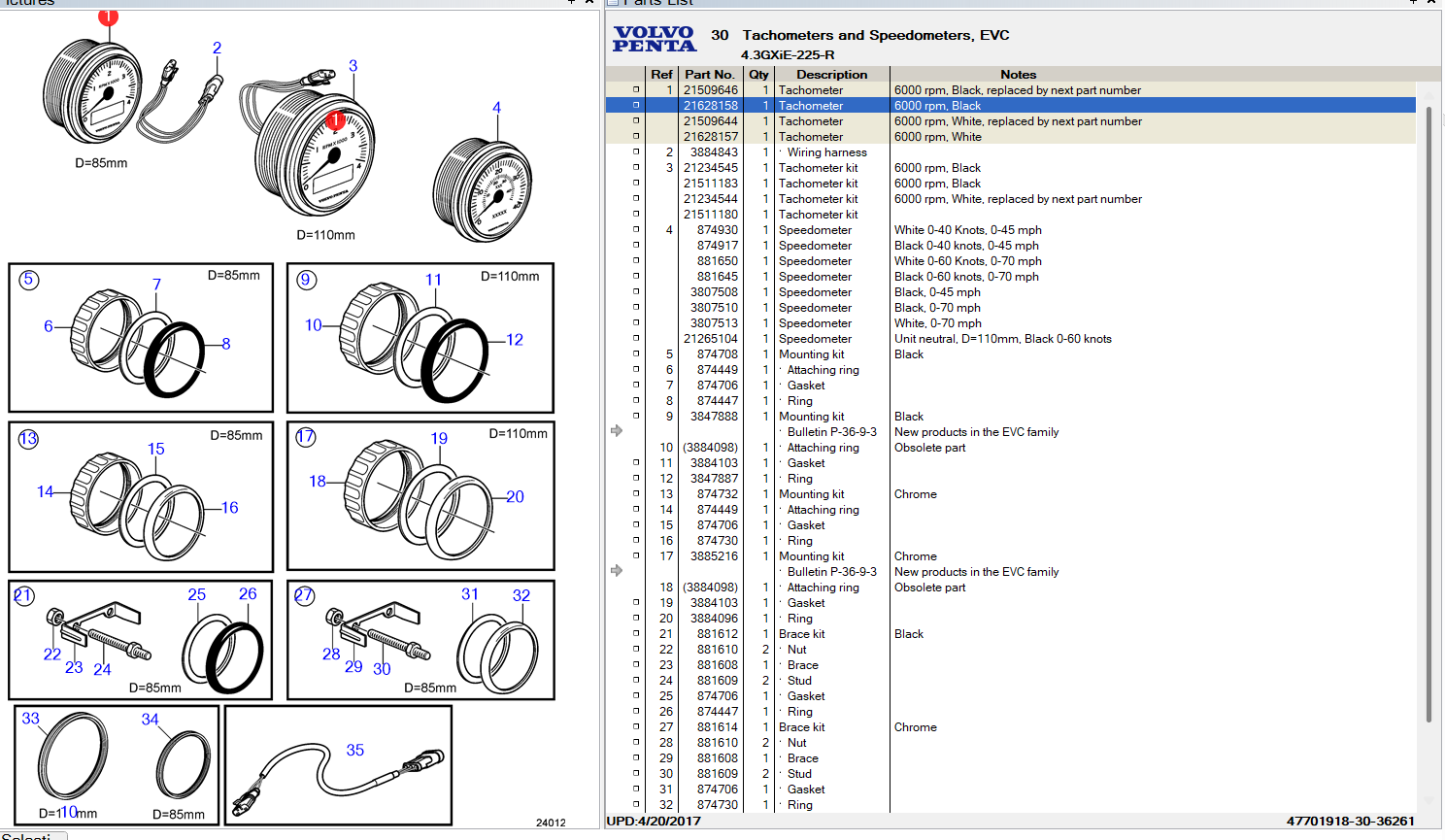Click callout 26 above the black ring
The width and height of the screenshot is (1445, 840).
click(x=248, y=593)
